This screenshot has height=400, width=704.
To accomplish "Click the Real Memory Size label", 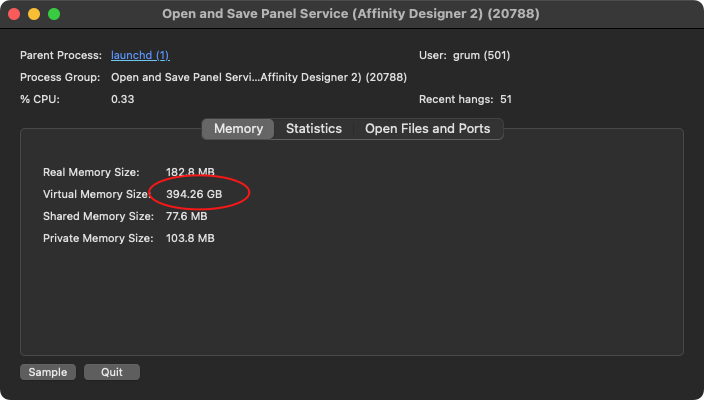I will click(x=91, y=172).
